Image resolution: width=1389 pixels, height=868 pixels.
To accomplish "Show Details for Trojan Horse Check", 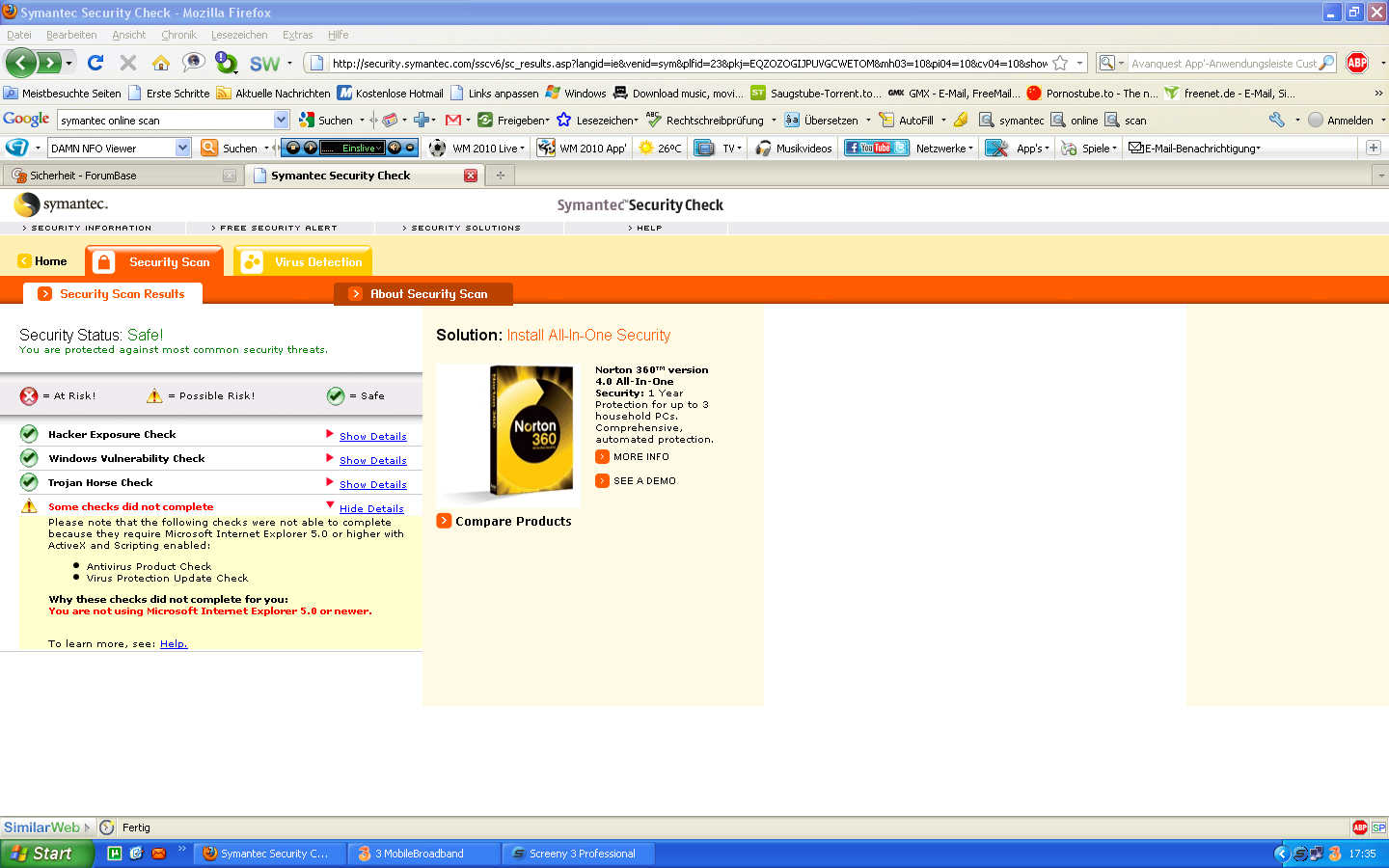I will click(372, 484).
